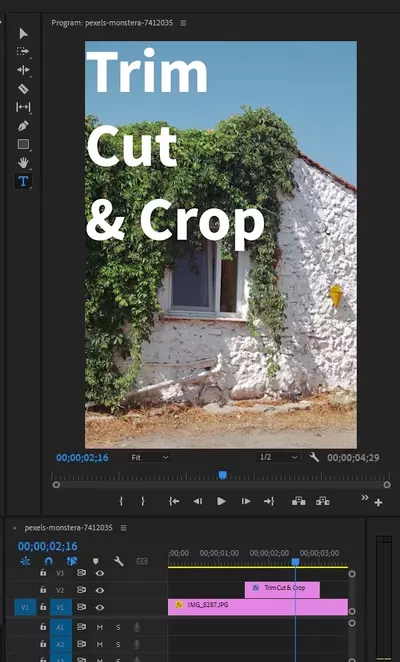Select the pexels-monstera-7412035 timeline tab

coord(68,528)
